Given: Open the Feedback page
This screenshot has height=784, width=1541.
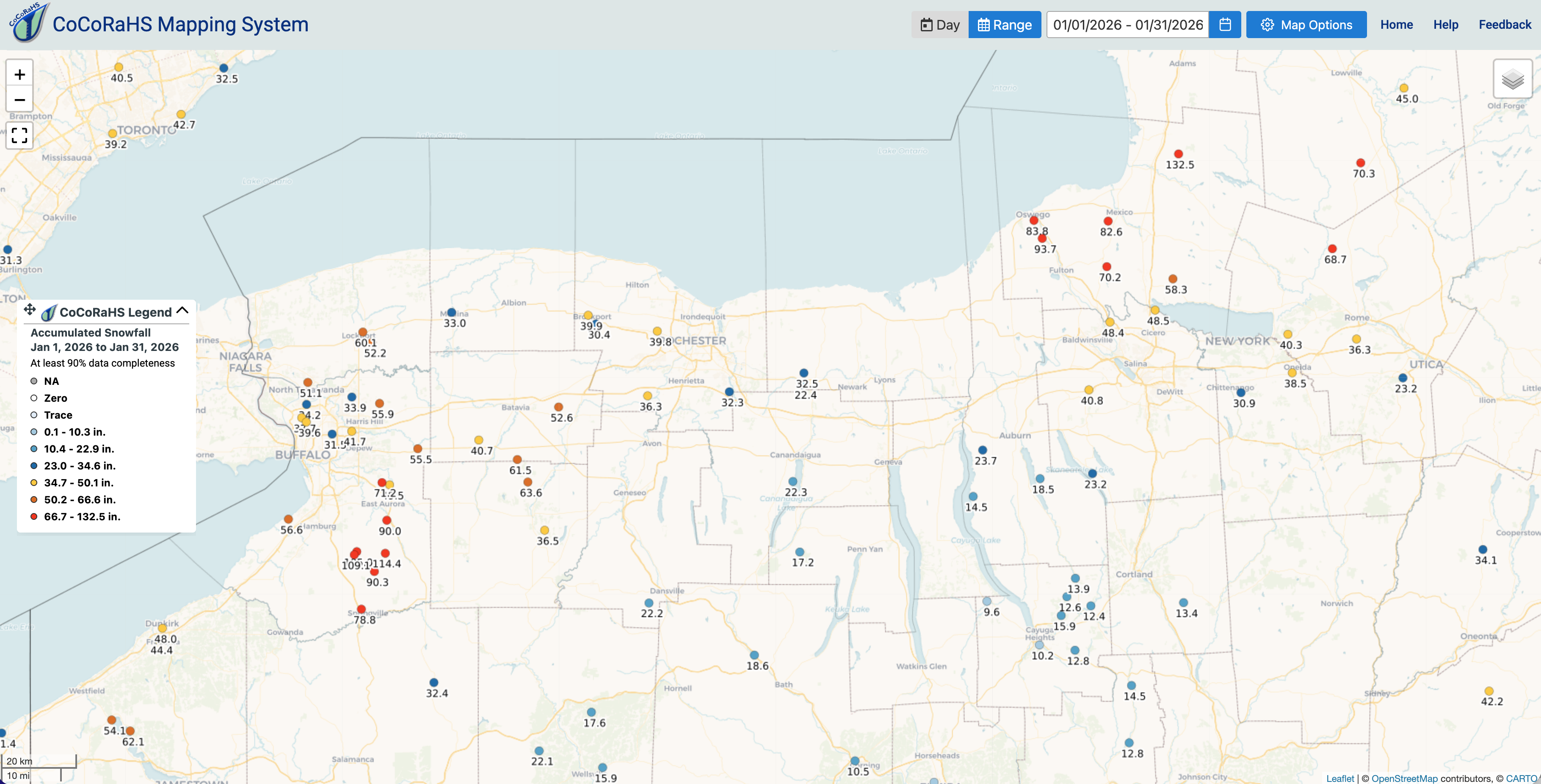Looking at the screenshot, I should (x=1505, y=25).
